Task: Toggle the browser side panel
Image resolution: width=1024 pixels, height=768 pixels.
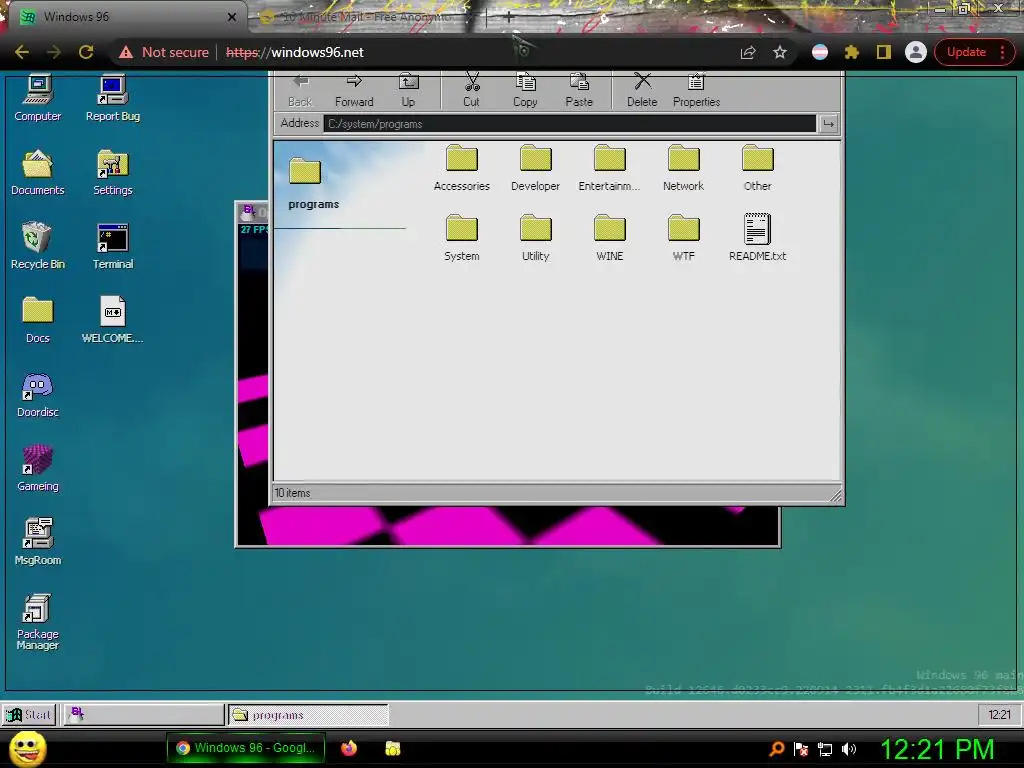Action: tap(884, 52)
